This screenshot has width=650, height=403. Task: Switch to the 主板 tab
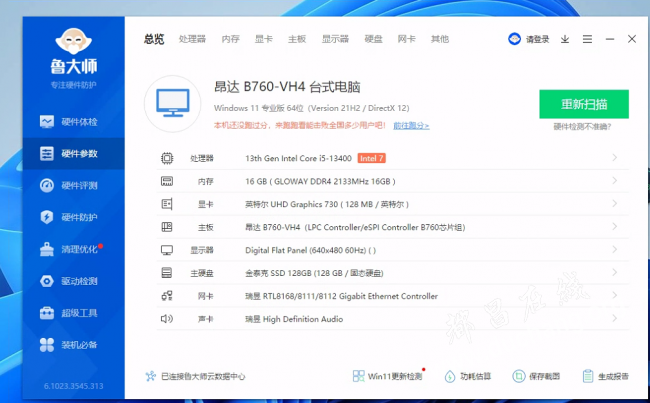click(x=297, y=39)
